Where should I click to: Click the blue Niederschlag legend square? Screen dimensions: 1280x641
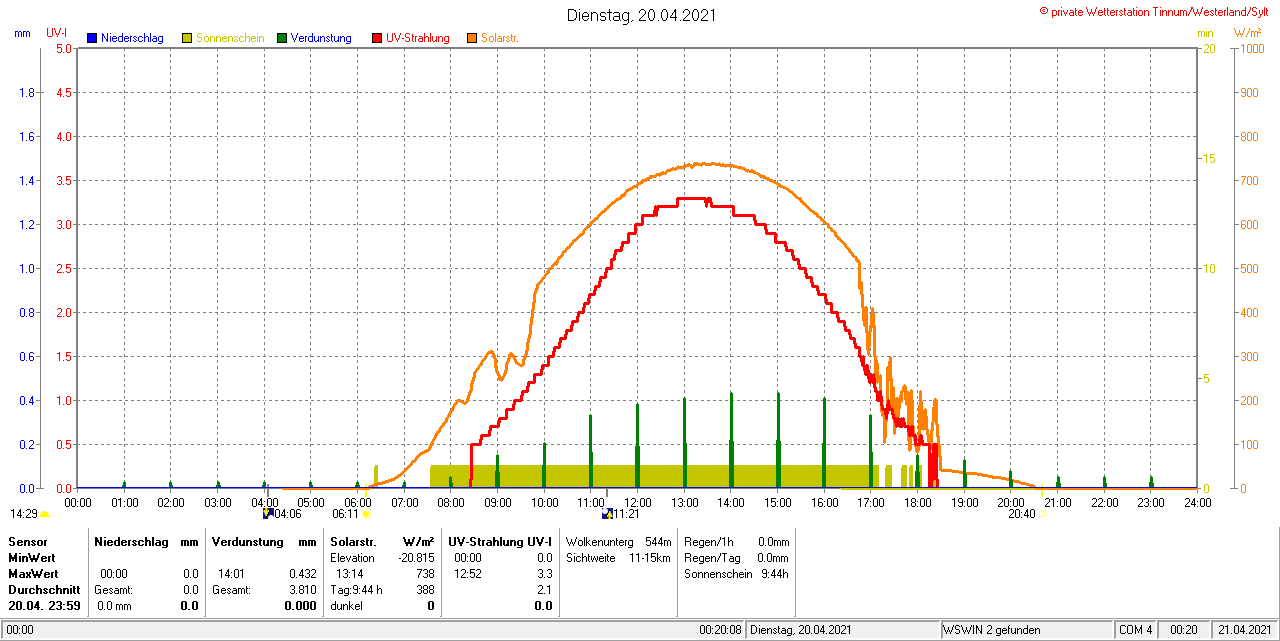point(92,38)
